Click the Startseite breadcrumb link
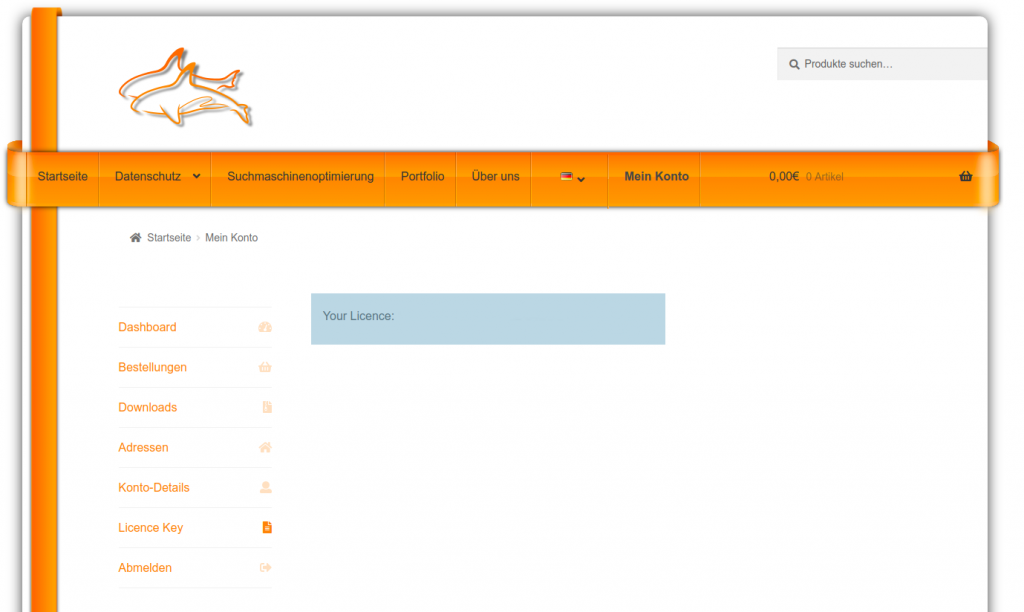The image size is (1024, 612). click(169, 237)
